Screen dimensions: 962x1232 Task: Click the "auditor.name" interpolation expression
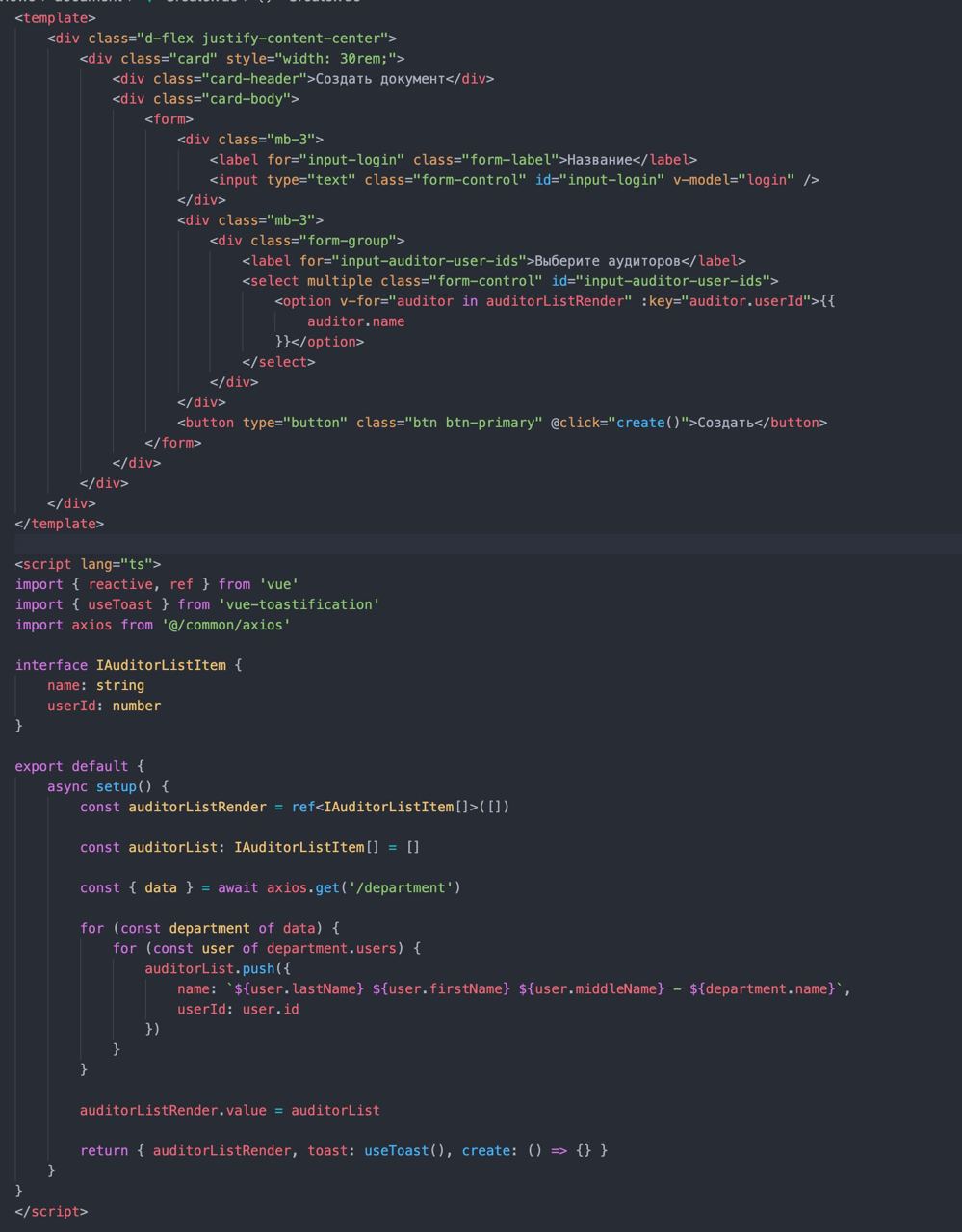click(355, 321)
